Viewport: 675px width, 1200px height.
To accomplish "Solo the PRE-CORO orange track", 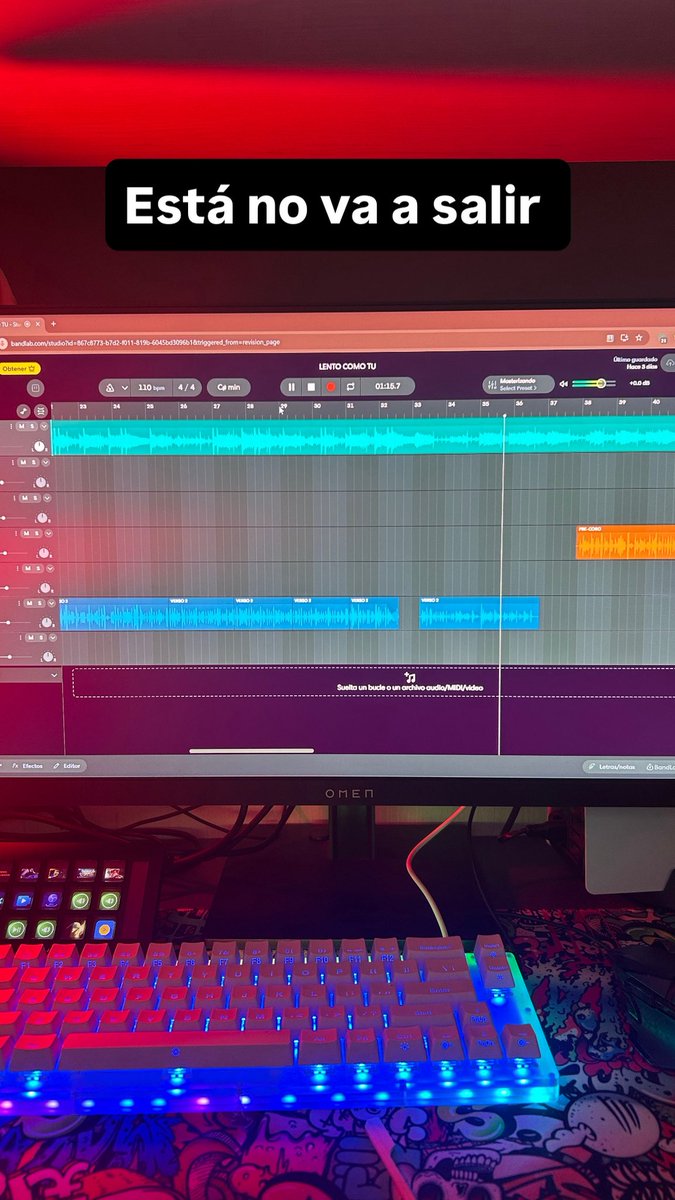I will pyautogui.click(x=38, y=534).
